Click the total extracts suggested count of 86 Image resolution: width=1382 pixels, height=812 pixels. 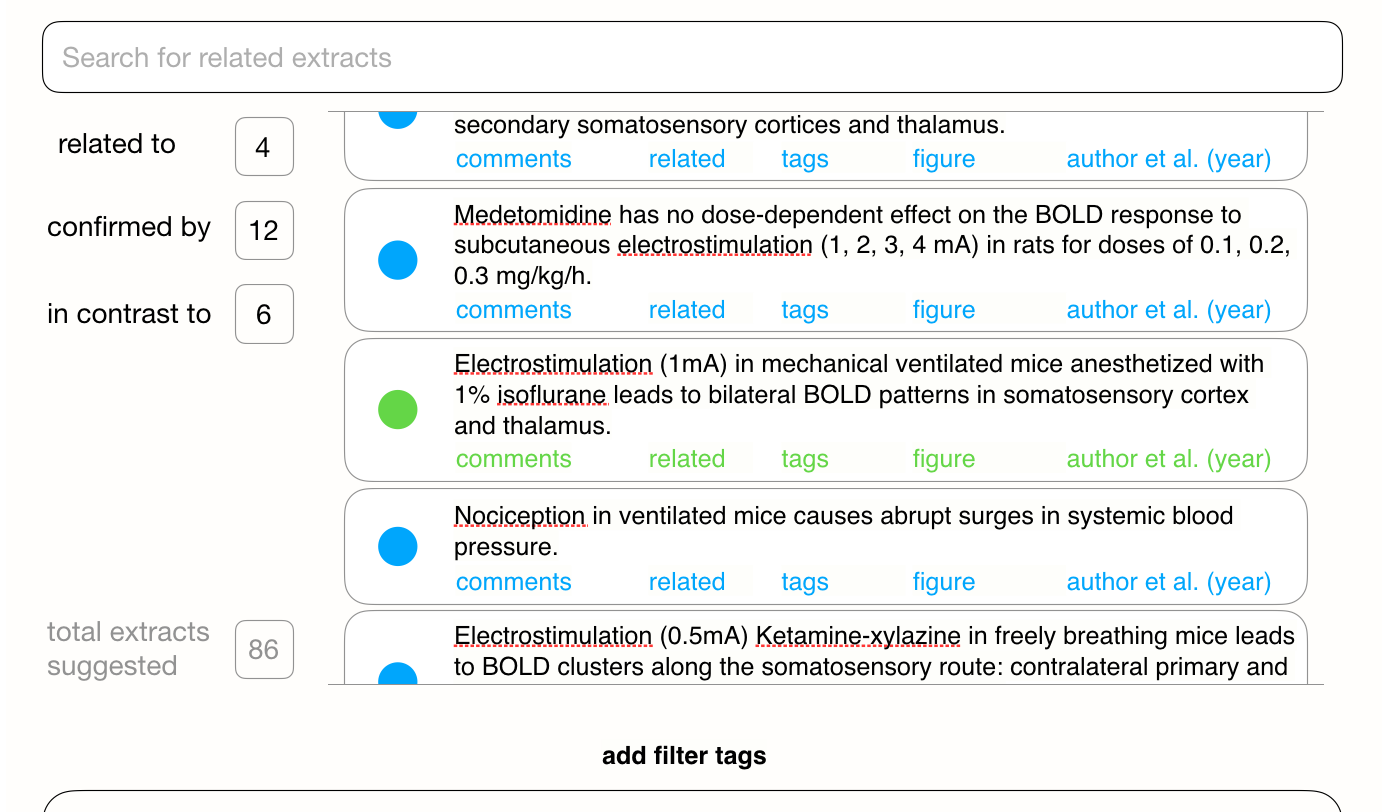point(263,650)
